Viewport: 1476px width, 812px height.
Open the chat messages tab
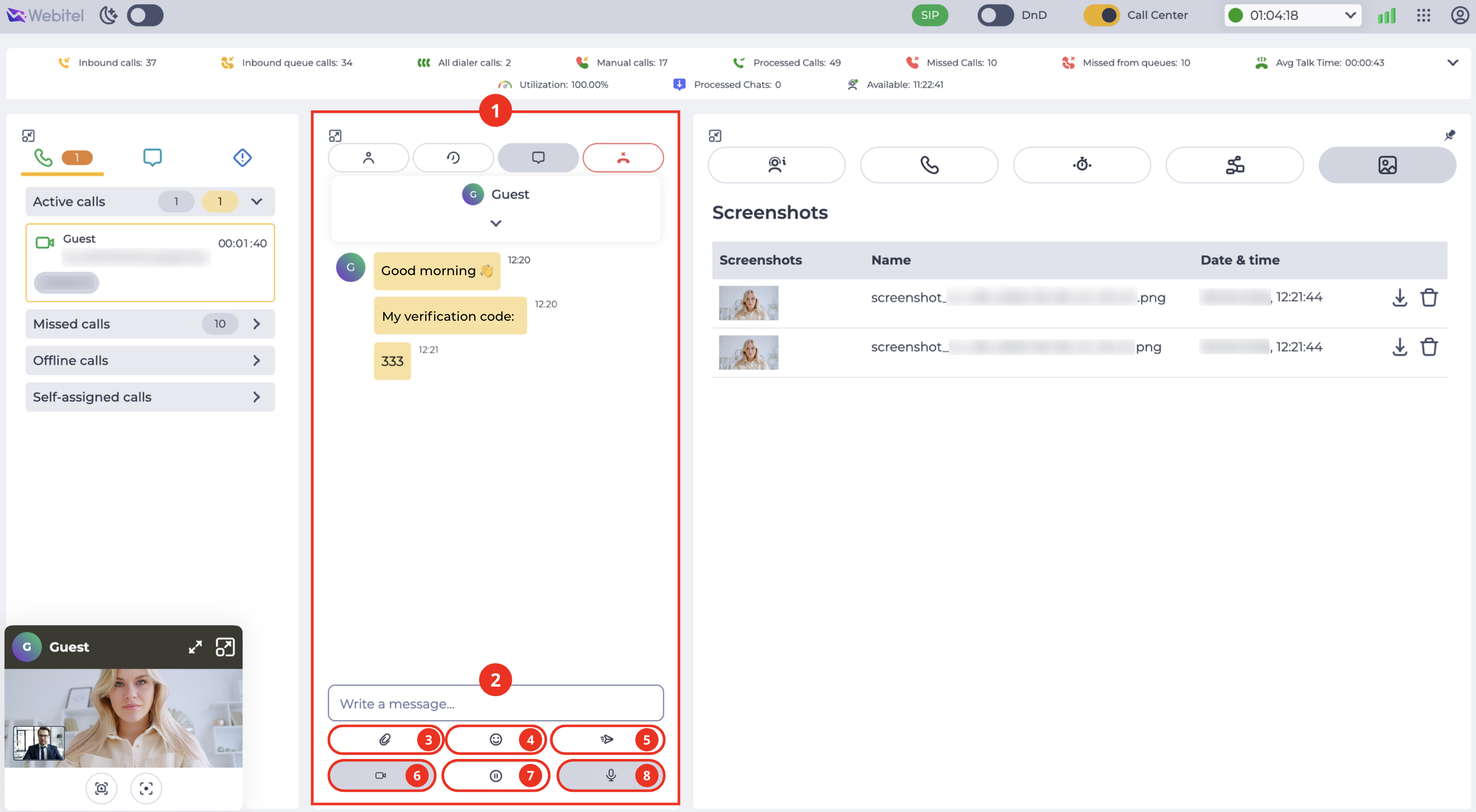[x=538, y=158]
